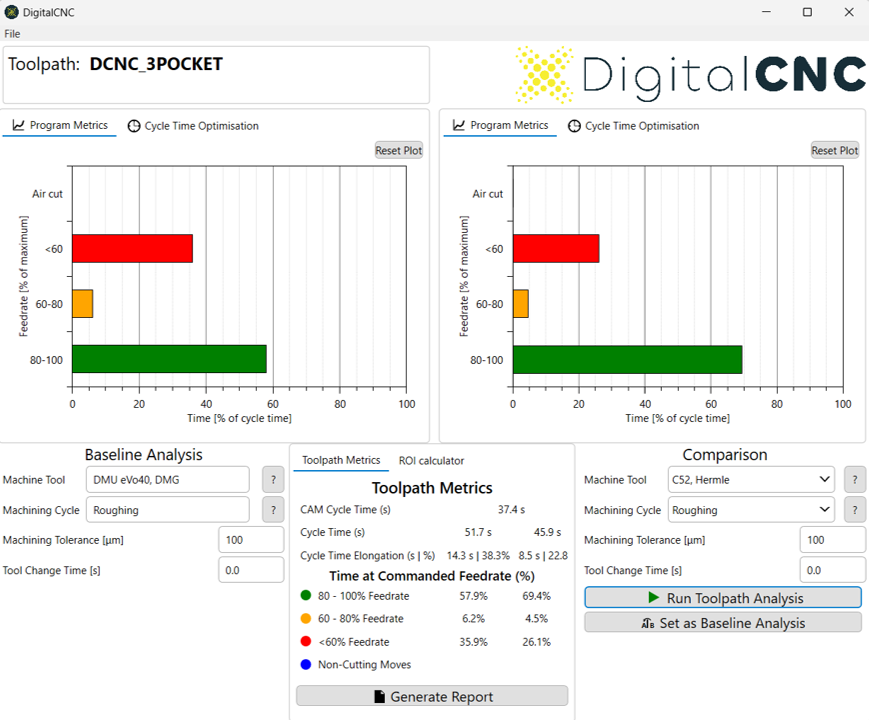Click green 80-100% Feedrate legend dot
Screen dimensions: 869x720
coord(305,595)
